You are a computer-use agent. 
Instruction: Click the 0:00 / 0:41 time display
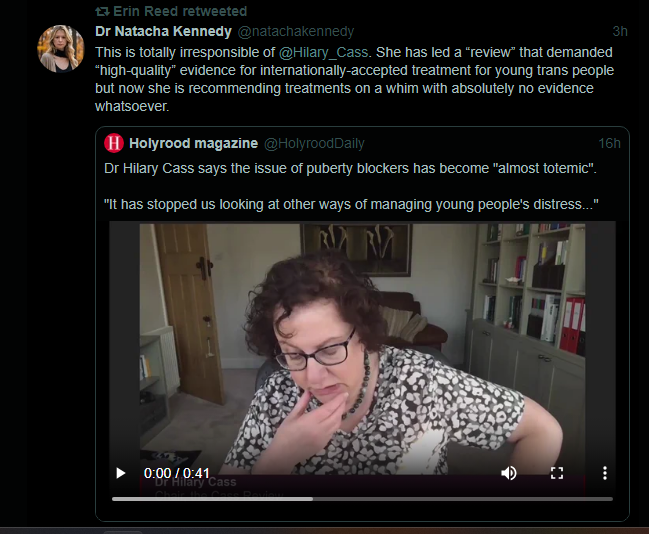point(176,473)
